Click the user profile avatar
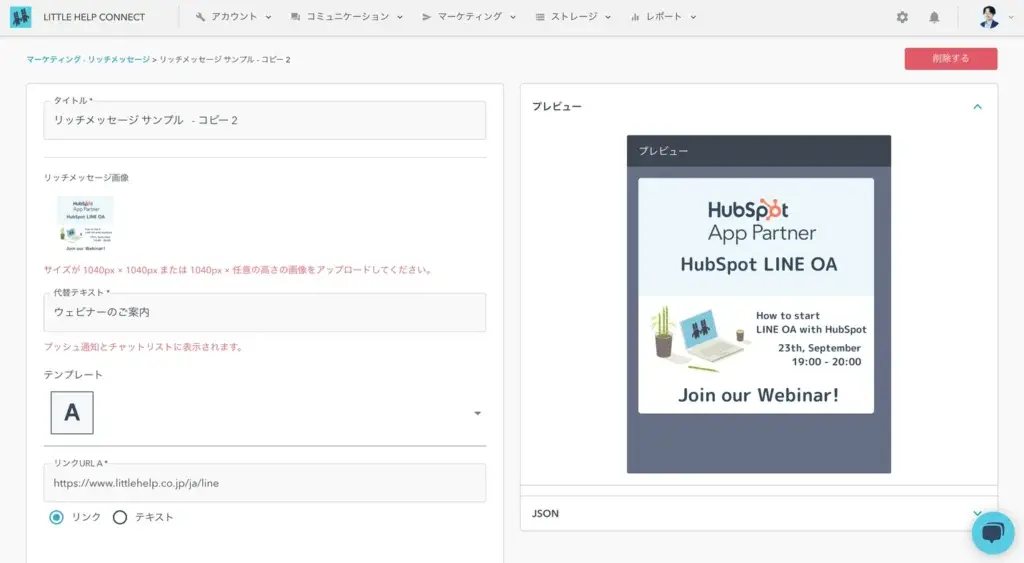This screenshot has width=1024, height=563. (988, 17)
